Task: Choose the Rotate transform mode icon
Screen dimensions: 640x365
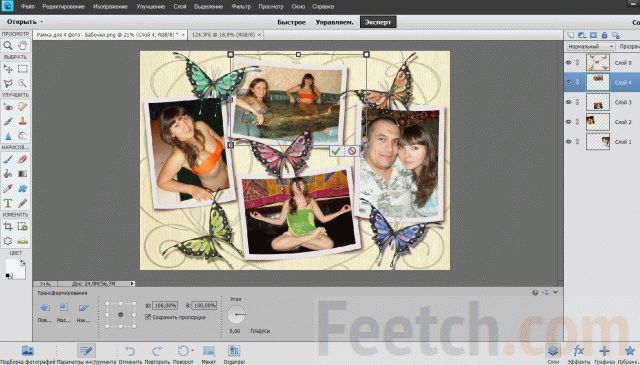Action: pos(44,308)
